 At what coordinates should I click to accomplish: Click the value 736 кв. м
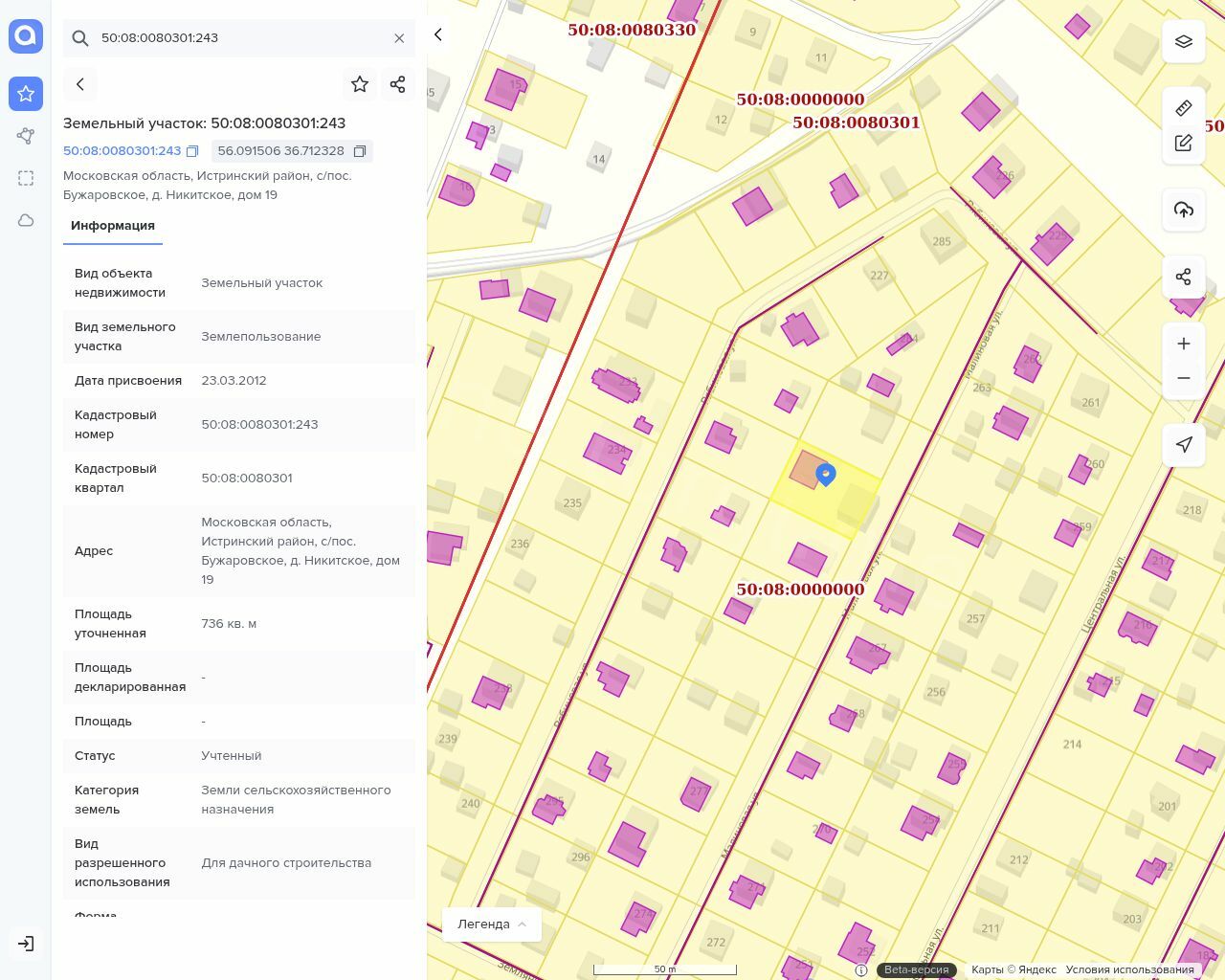coord(229,624)
